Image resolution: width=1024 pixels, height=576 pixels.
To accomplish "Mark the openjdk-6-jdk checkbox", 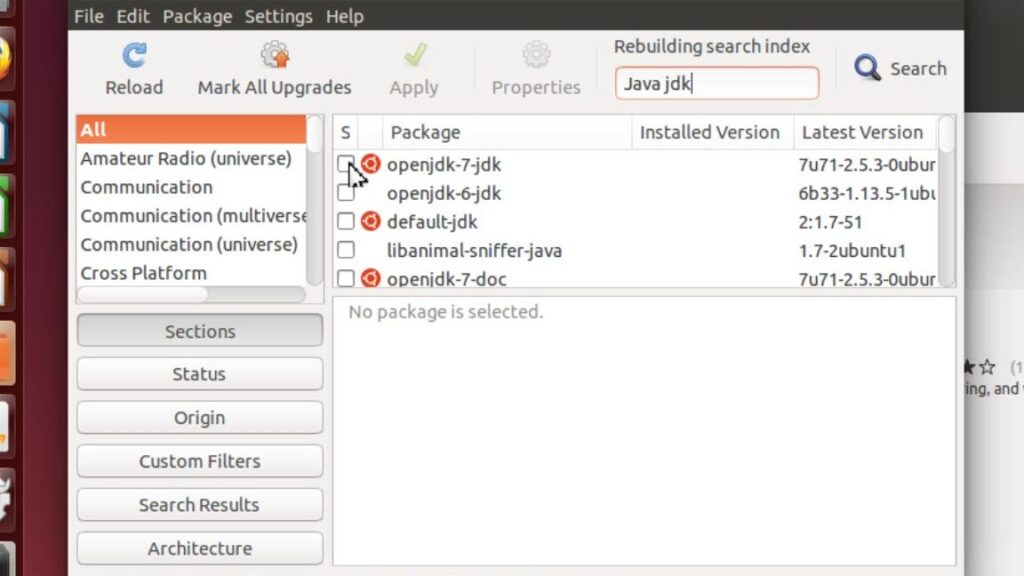I will pyautogui.click(x=345, y=193).
